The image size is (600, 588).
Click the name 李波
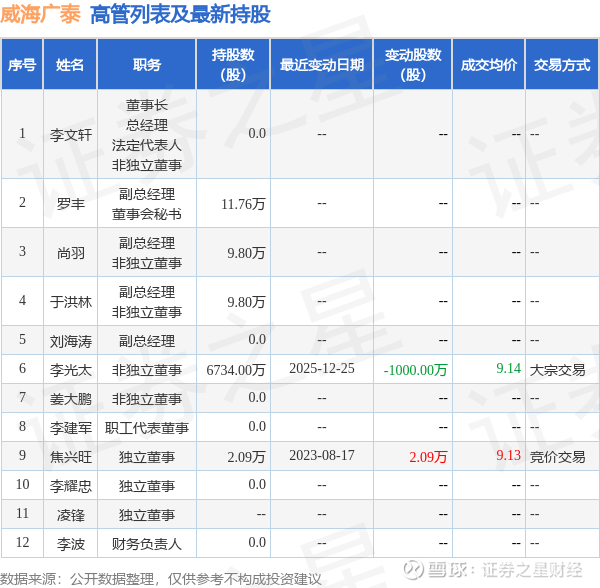71,544
